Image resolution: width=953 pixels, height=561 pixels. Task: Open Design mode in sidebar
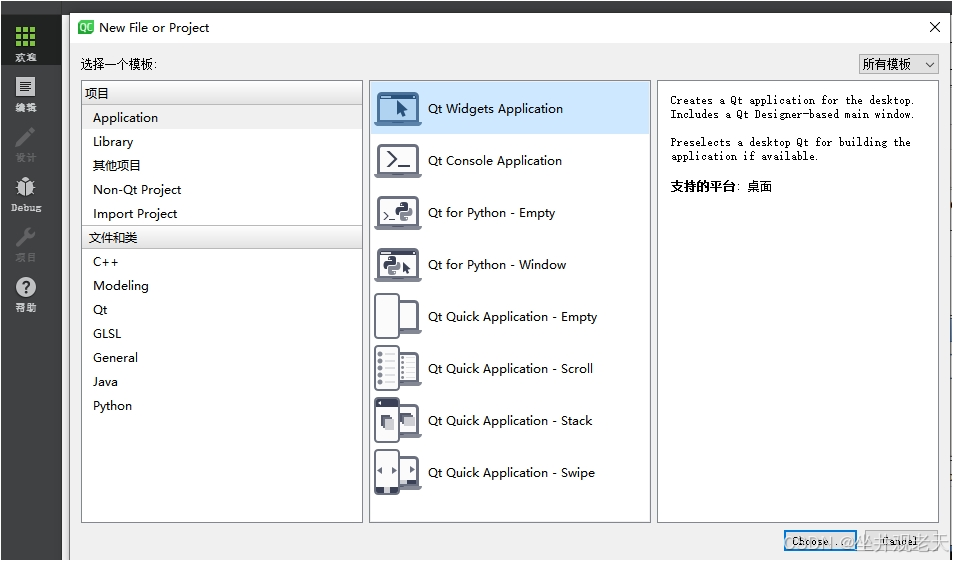26,145
